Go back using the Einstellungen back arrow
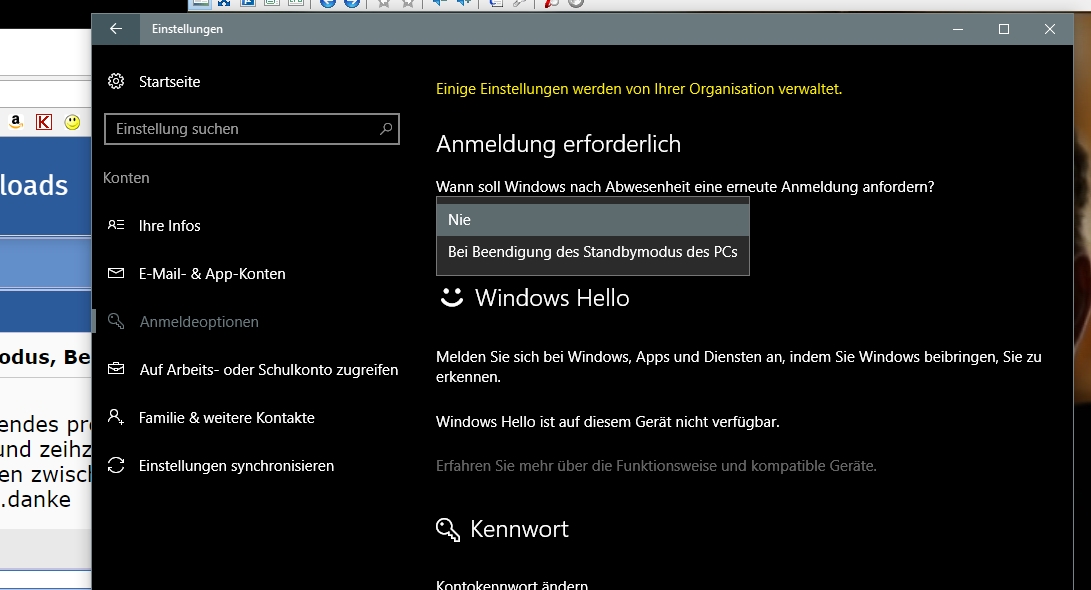 (116, 29)
